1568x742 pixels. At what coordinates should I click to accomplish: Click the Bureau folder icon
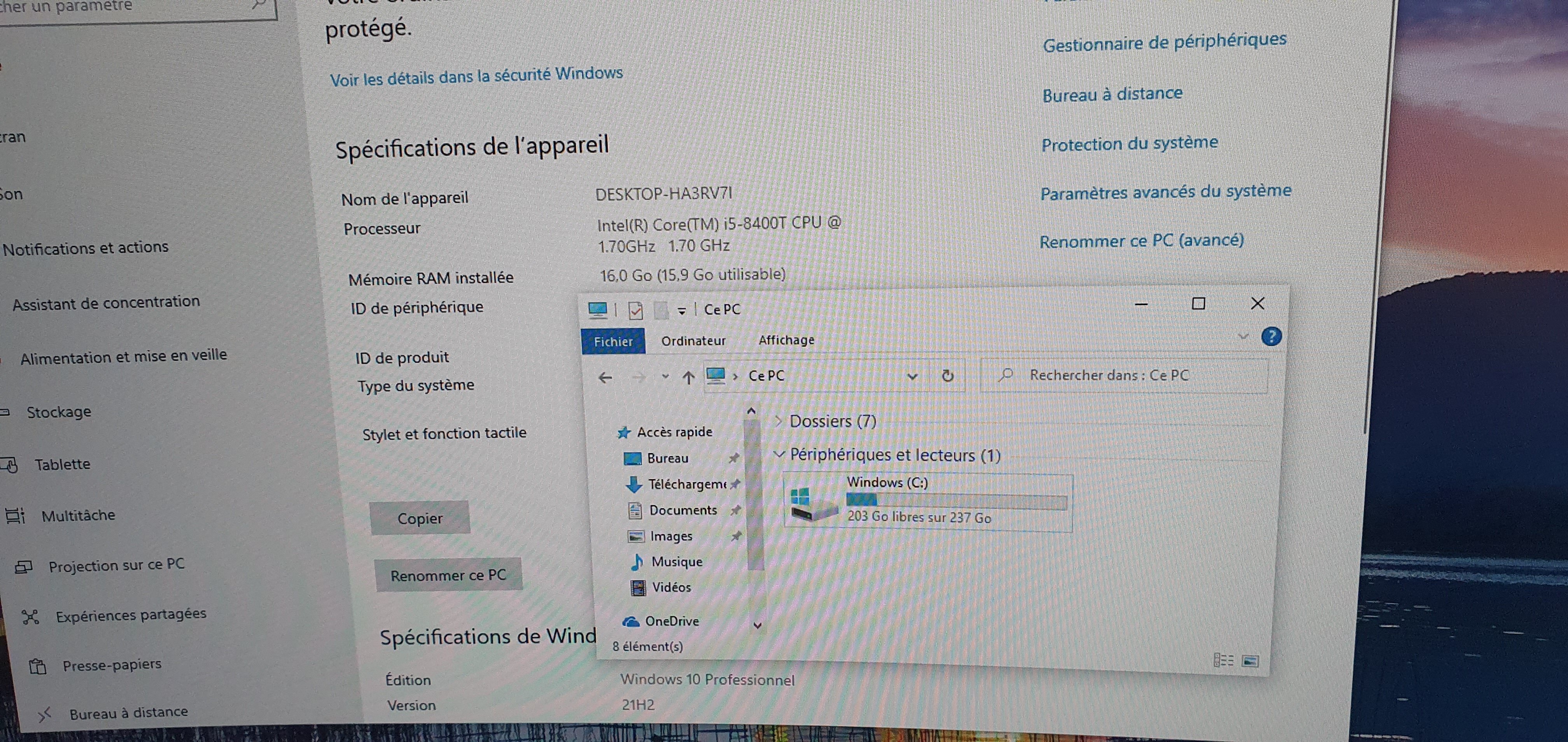(633, 458)
